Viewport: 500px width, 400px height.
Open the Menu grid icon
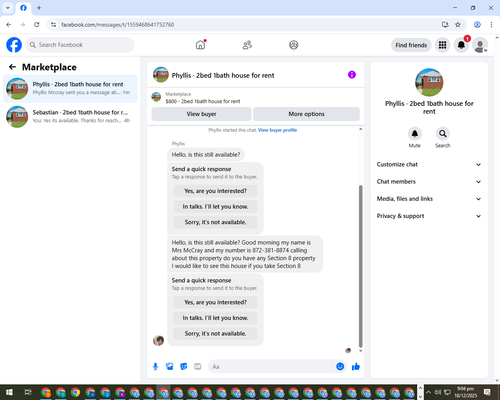442,45
